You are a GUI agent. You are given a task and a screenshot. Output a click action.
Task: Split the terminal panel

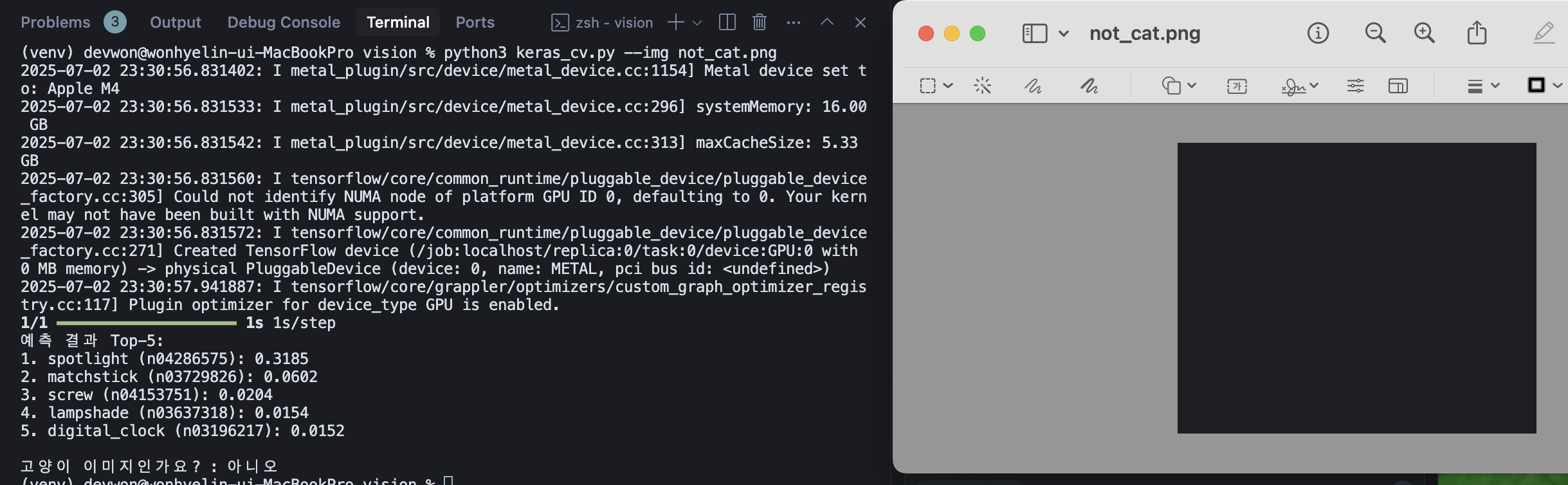(x=727, y=23)
